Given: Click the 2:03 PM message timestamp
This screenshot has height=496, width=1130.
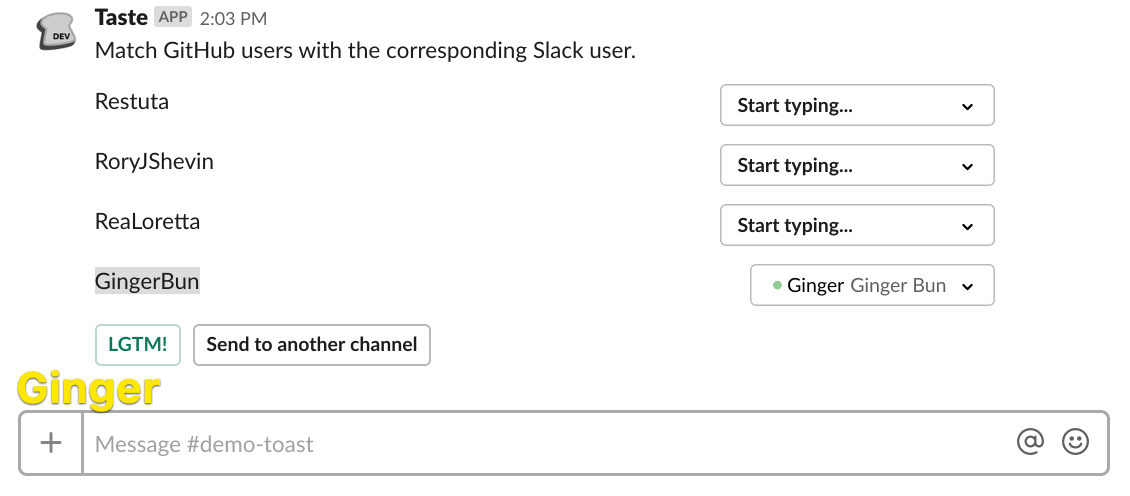Looking at the screenshot, I should click(x=233, y=19).
